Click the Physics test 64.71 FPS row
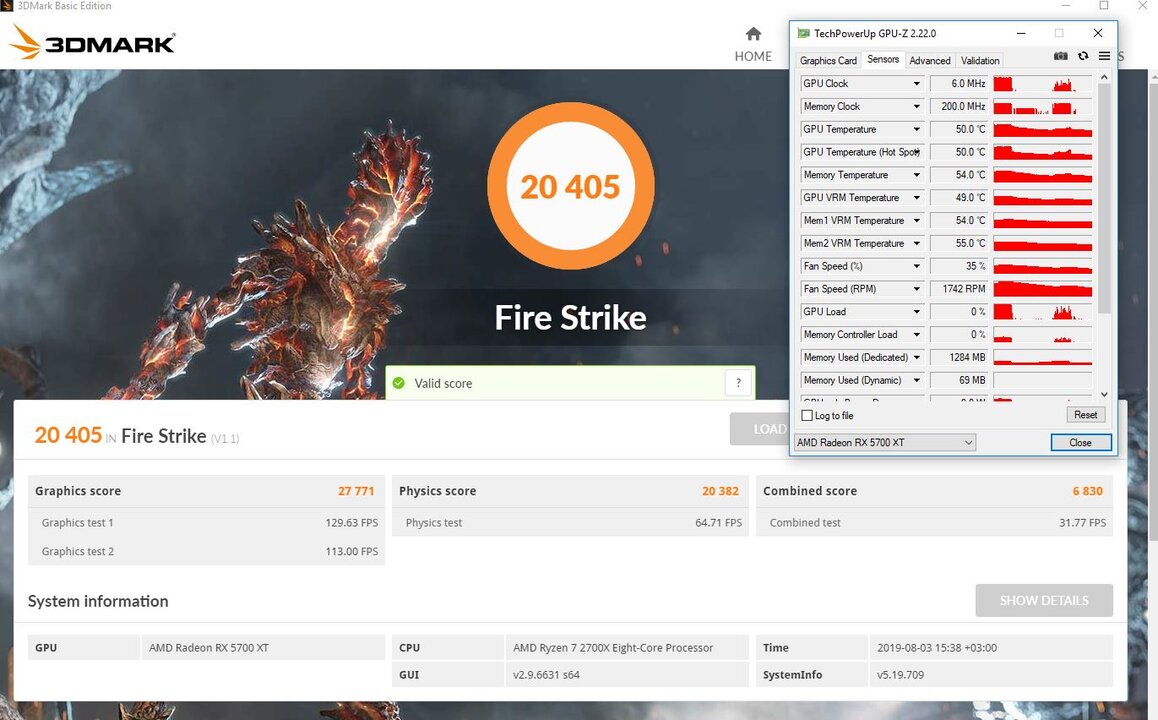 point(570,522)
